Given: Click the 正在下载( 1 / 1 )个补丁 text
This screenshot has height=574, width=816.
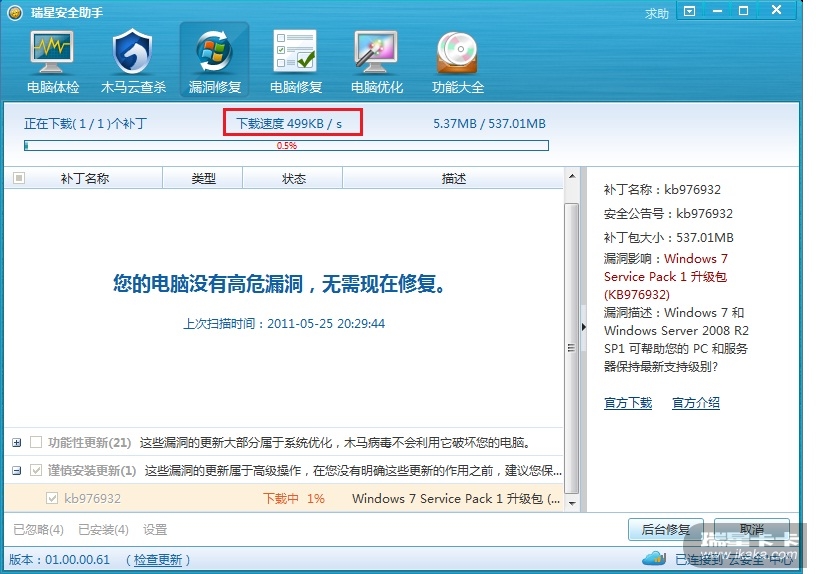Looking at the screenshot, I should (x=85, y=124).
